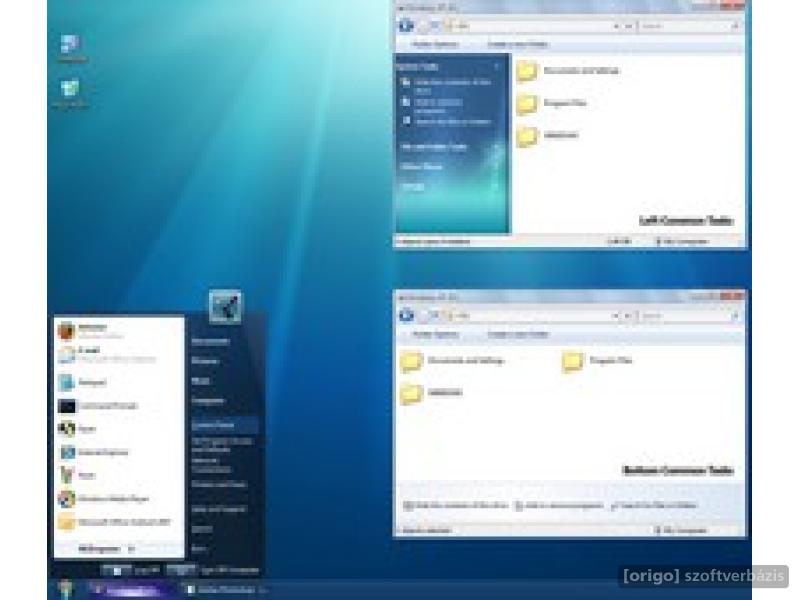Open Documents and Settings folder in bottom window

[x=452, y=361]
